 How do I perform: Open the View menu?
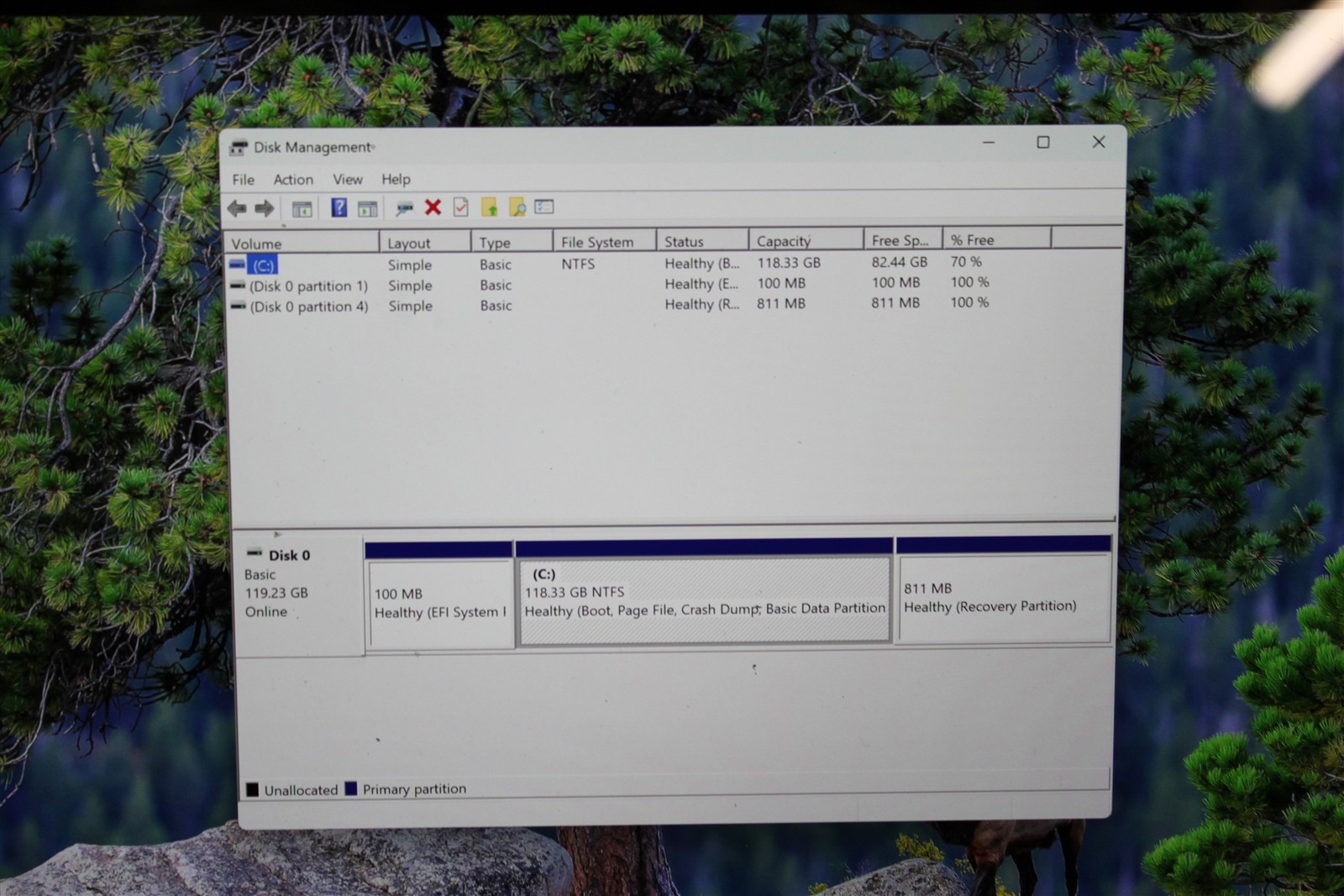[348, 180]
